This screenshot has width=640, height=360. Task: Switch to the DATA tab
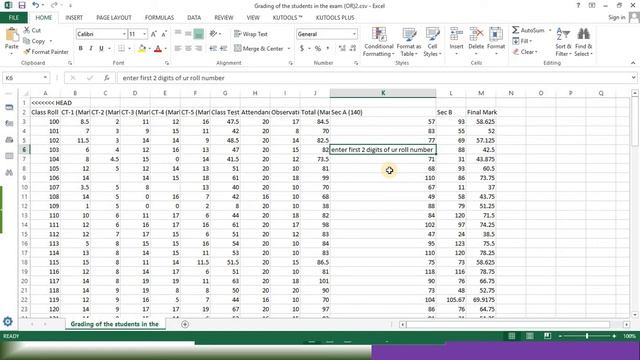(194, 18)
